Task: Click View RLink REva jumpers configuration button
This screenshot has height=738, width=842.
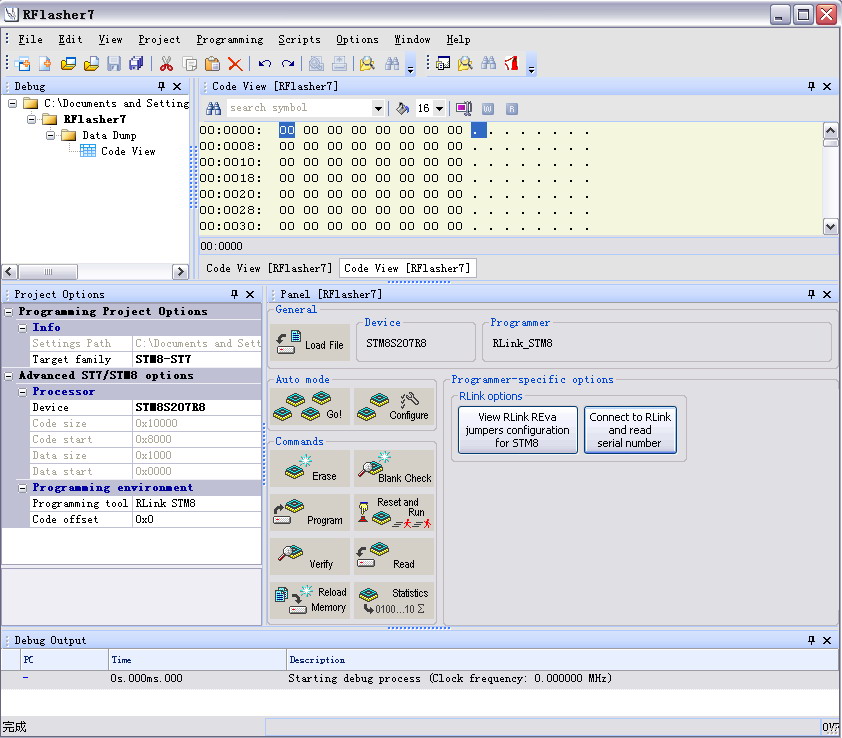Action: [518, 430]
